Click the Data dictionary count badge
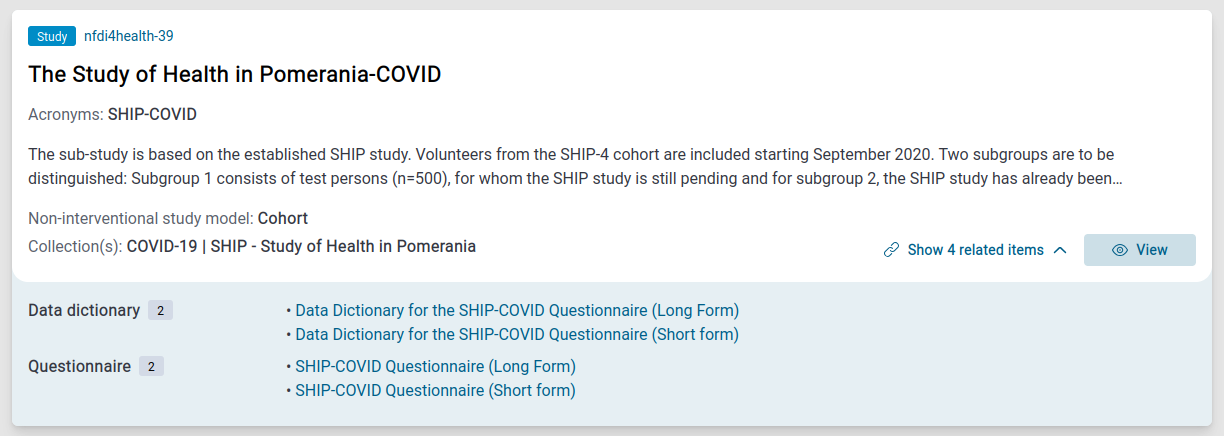The height and width of the screenshot is (436, 1224). pyautogui.click(x=160, y=311)
